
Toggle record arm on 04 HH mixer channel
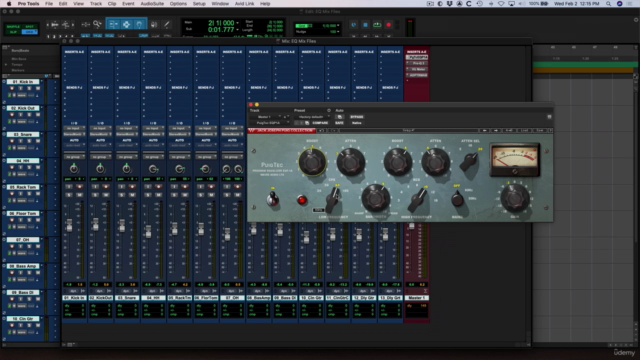point(158,187)
